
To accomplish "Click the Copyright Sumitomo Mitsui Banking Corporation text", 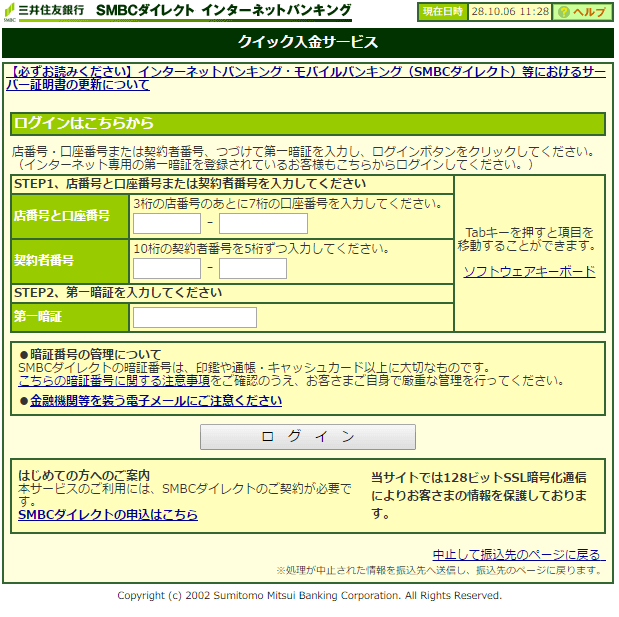I will click(309, 595).
